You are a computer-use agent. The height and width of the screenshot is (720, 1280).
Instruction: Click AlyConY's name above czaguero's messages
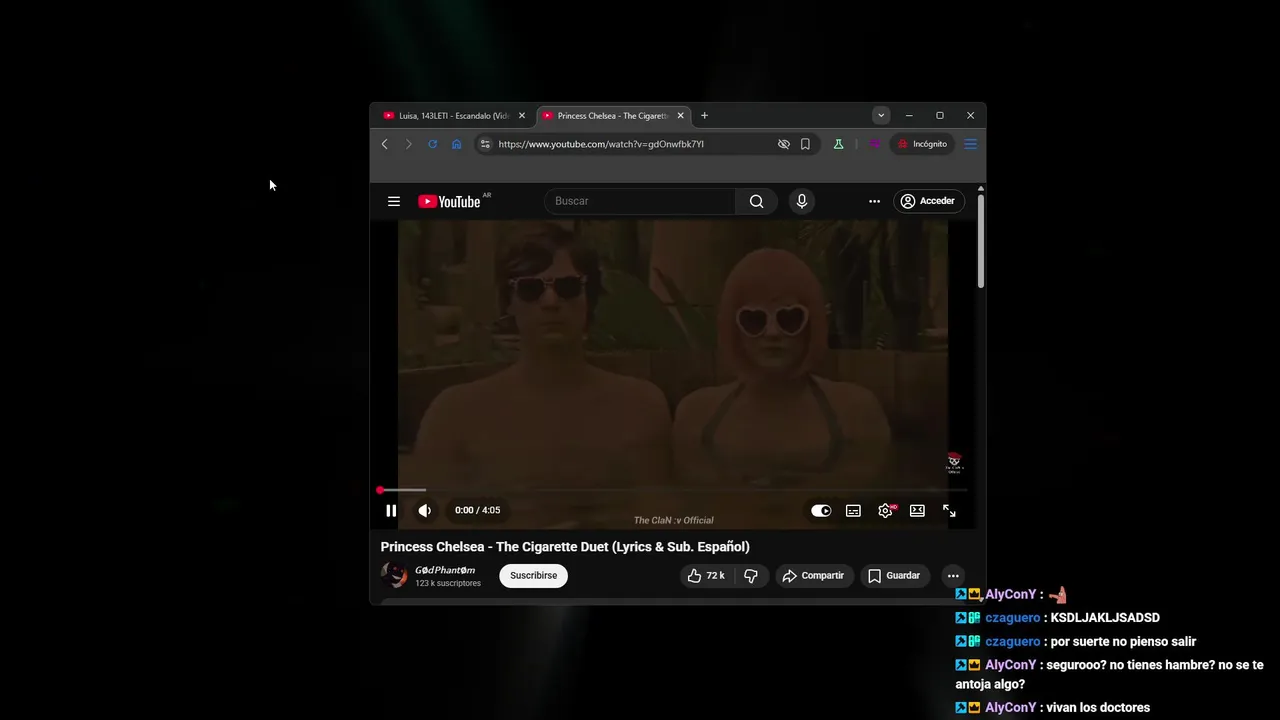pos(1010,594)
